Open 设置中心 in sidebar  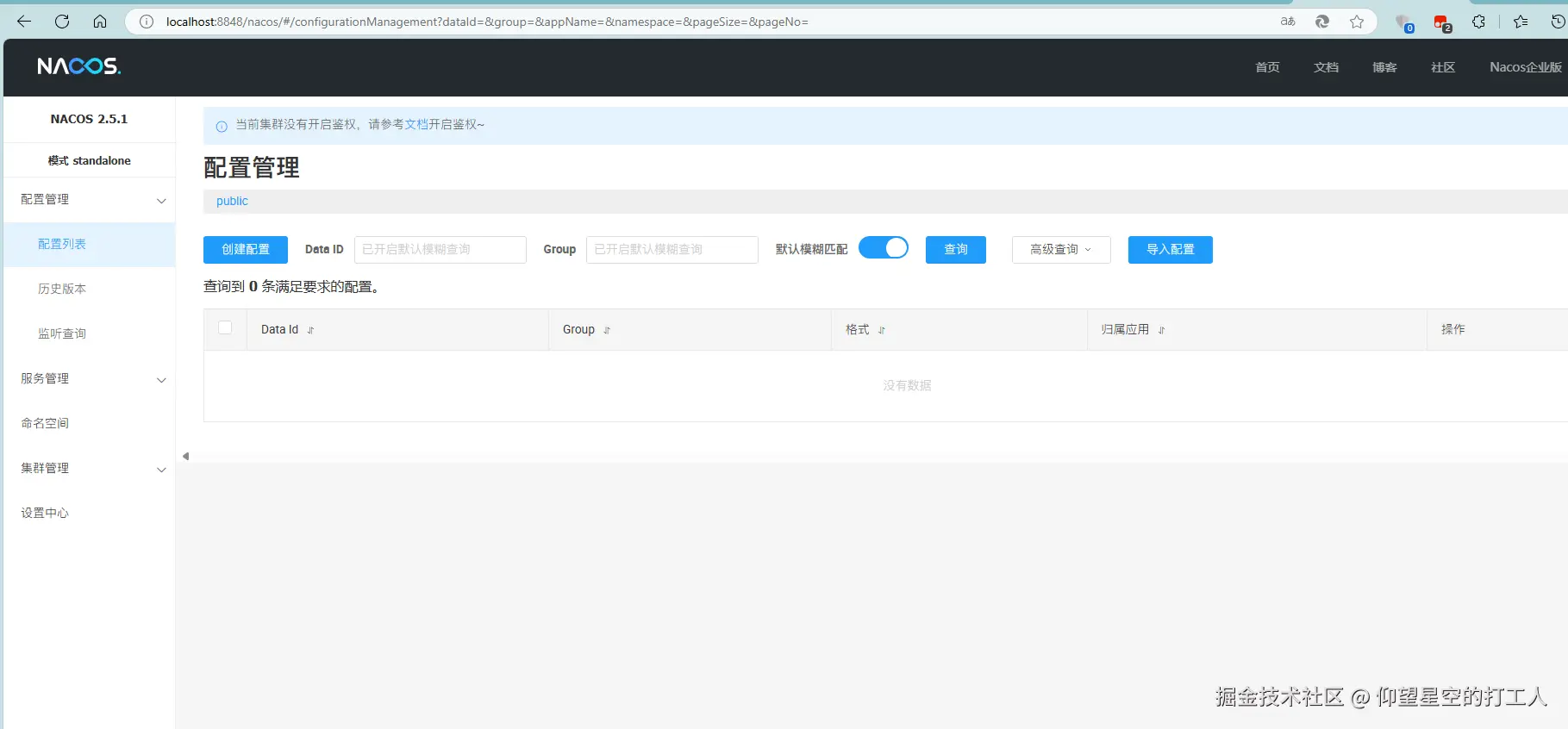point(89,514)
